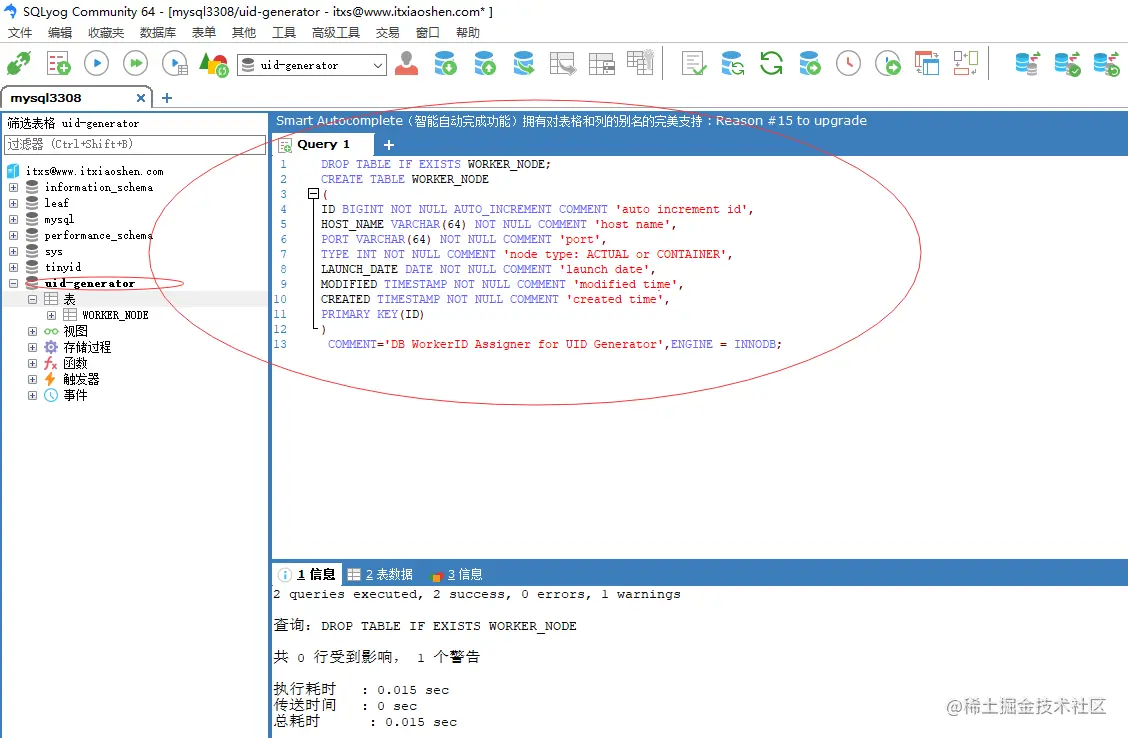Open the 数据库 menu
Viewport: 1128px width, 738px height.
click(x=158, y=32)
